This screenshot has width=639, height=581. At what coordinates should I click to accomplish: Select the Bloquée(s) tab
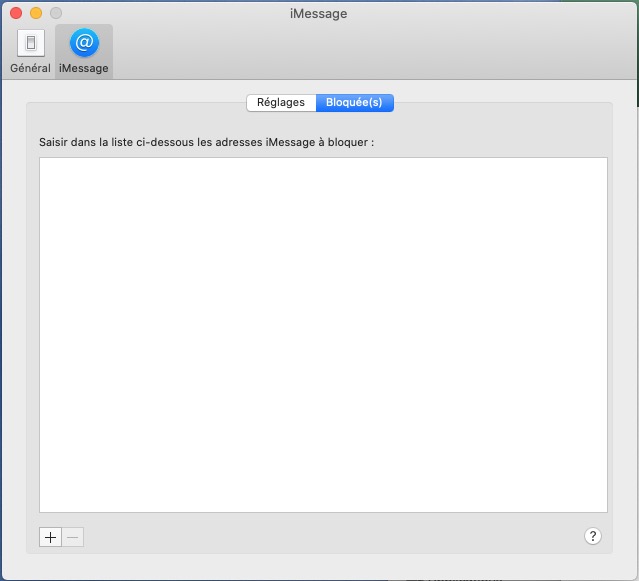[355, 103]
